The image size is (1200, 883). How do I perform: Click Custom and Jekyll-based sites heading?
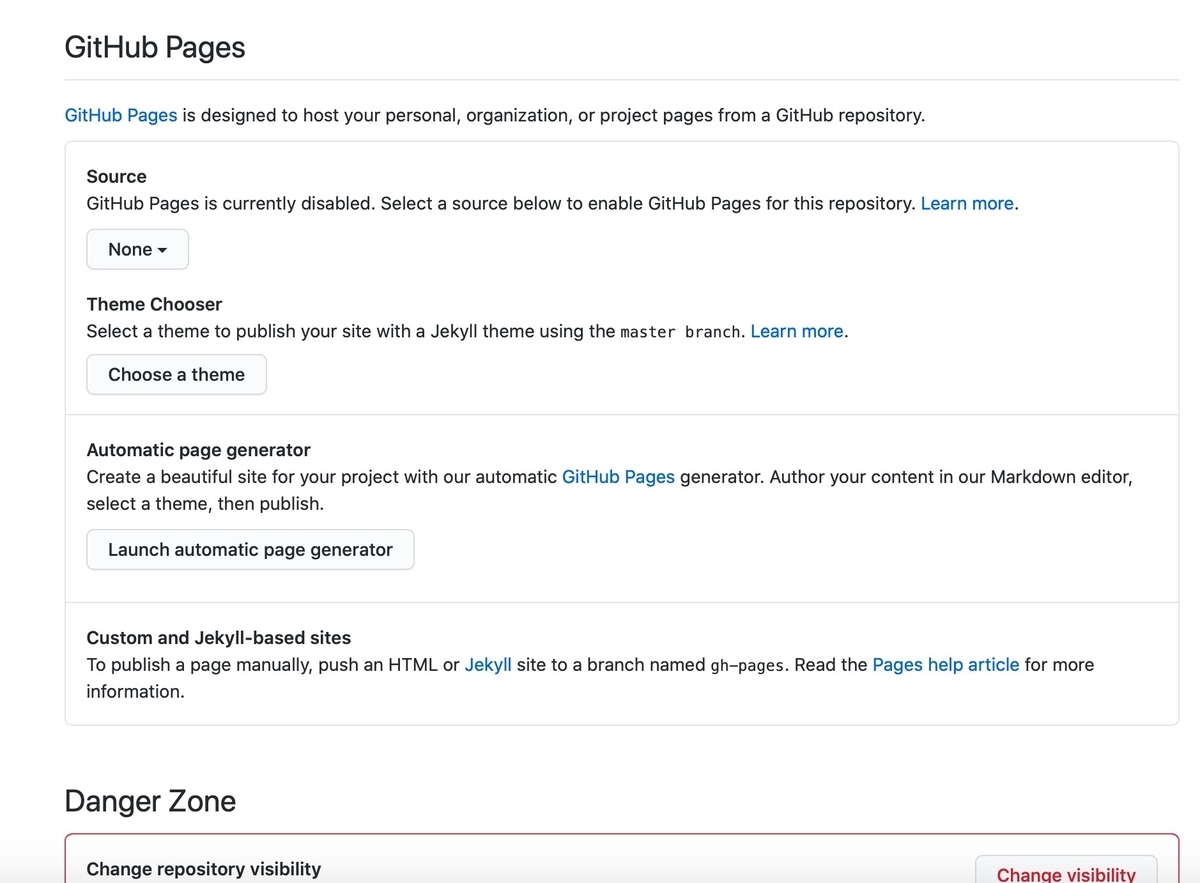coord(219,637)
